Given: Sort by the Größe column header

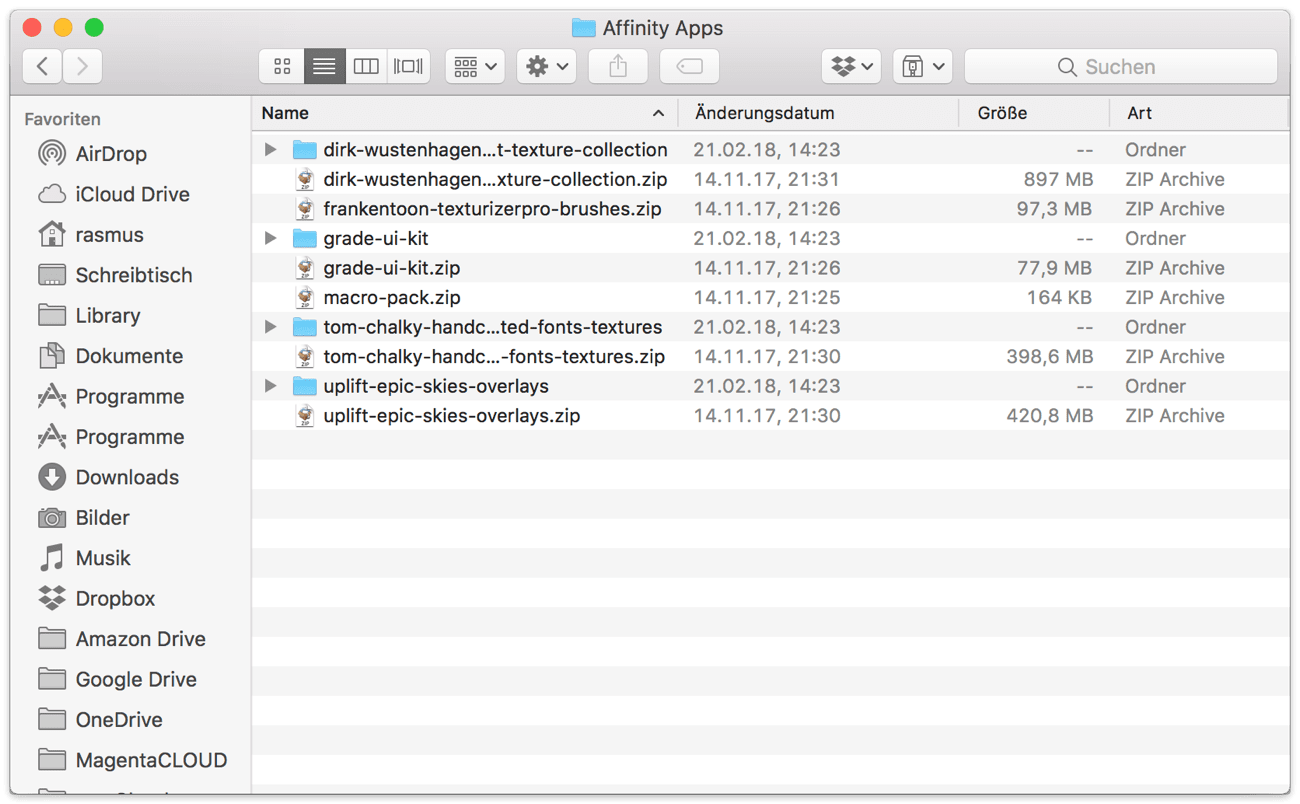Looking at the screenshot, I should (x=1034, y=113).
